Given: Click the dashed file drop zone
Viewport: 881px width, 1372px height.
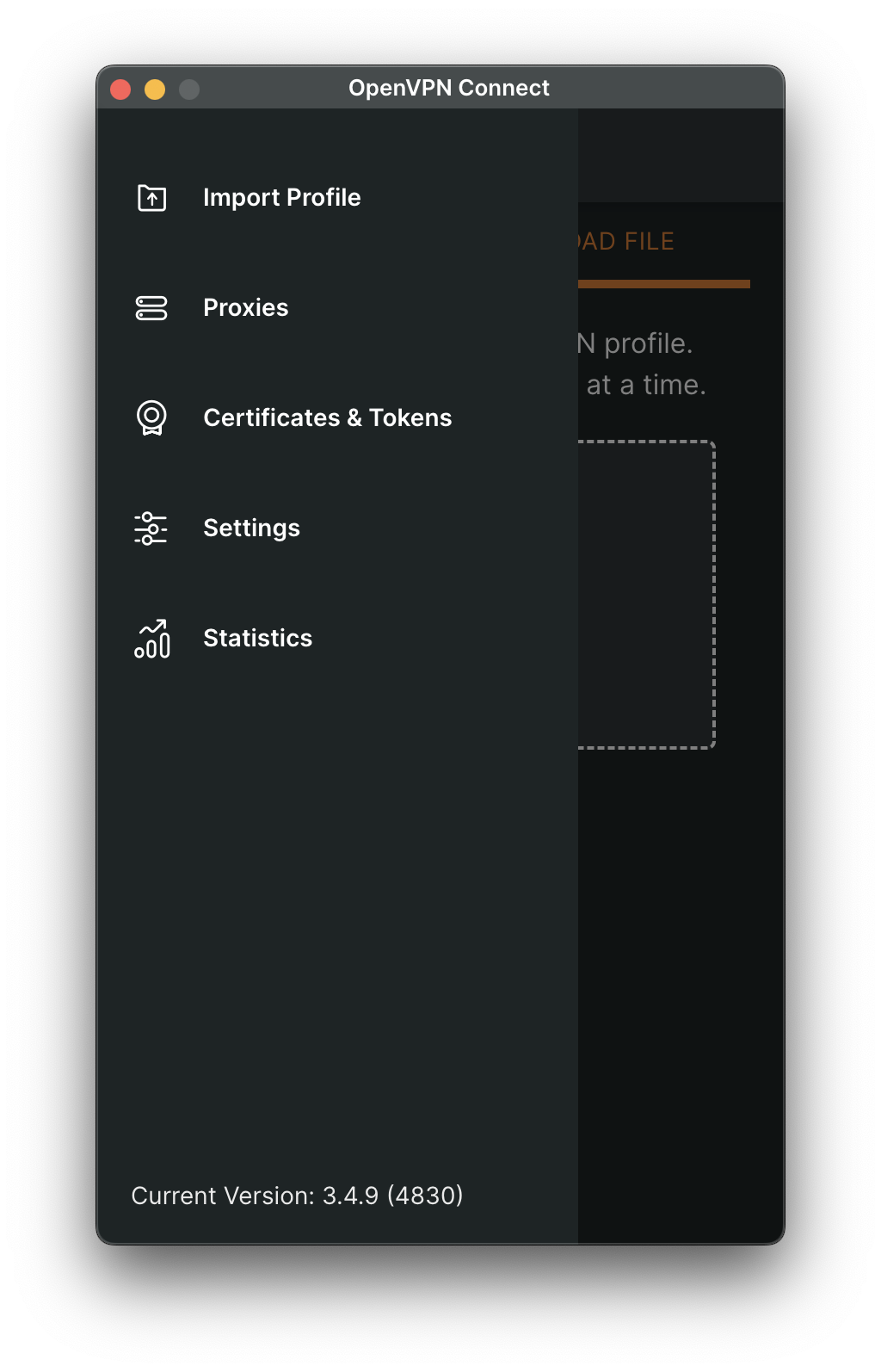Looking at the screenshot, I should (x=645, y=594).
